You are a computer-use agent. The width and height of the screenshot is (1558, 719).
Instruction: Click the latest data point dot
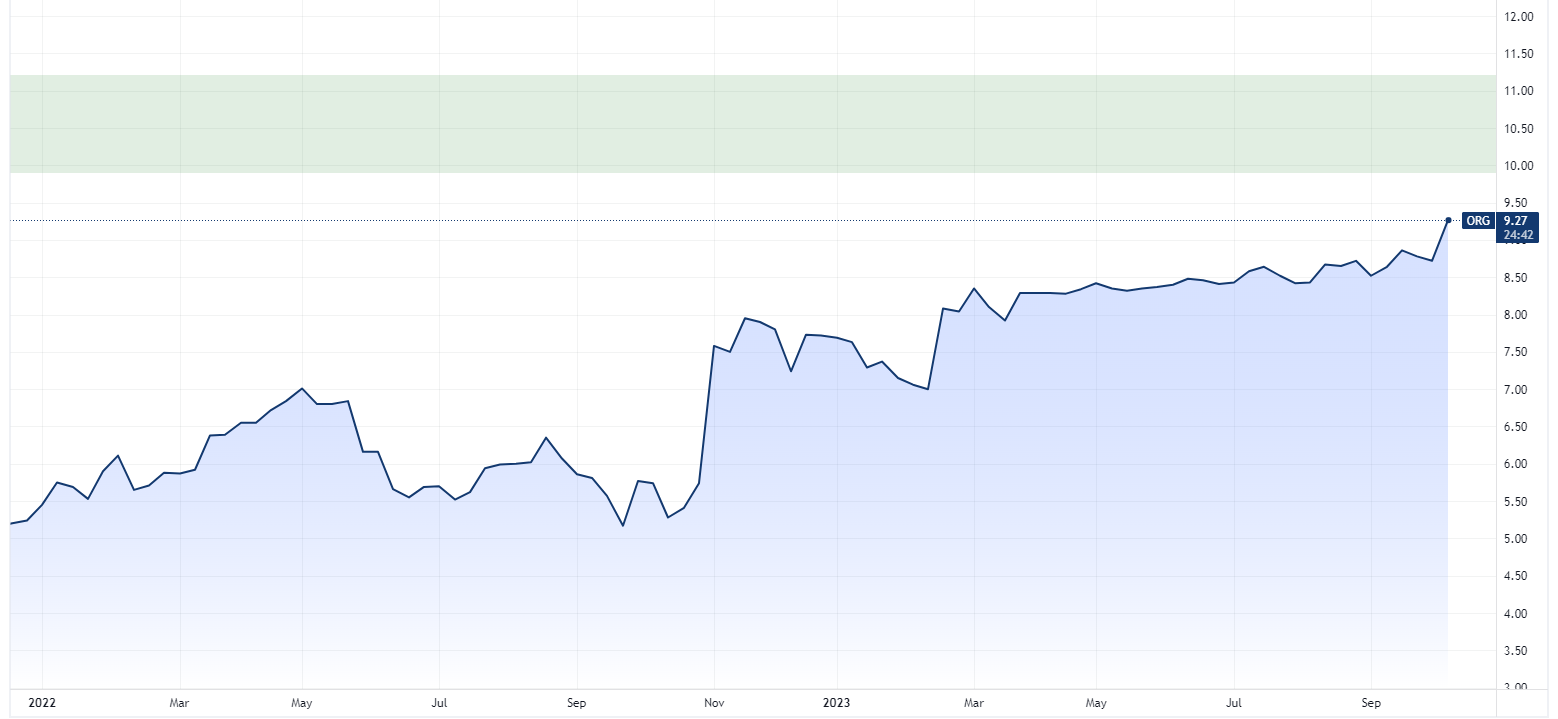[x=1448, y=220]
